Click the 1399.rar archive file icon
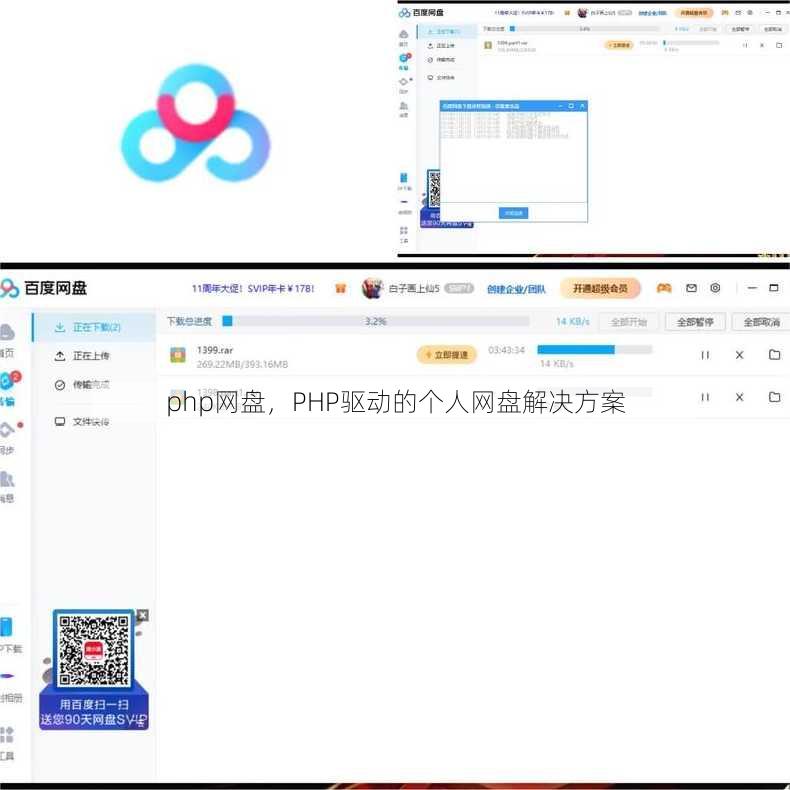The image size is (790, 790). pyautogui.click(x=177, y=355)
